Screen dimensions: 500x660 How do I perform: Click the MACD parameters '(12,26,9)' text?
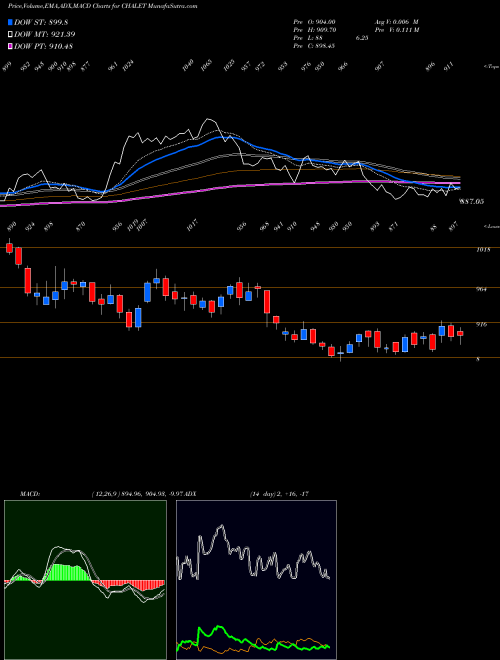coord(105,494)
